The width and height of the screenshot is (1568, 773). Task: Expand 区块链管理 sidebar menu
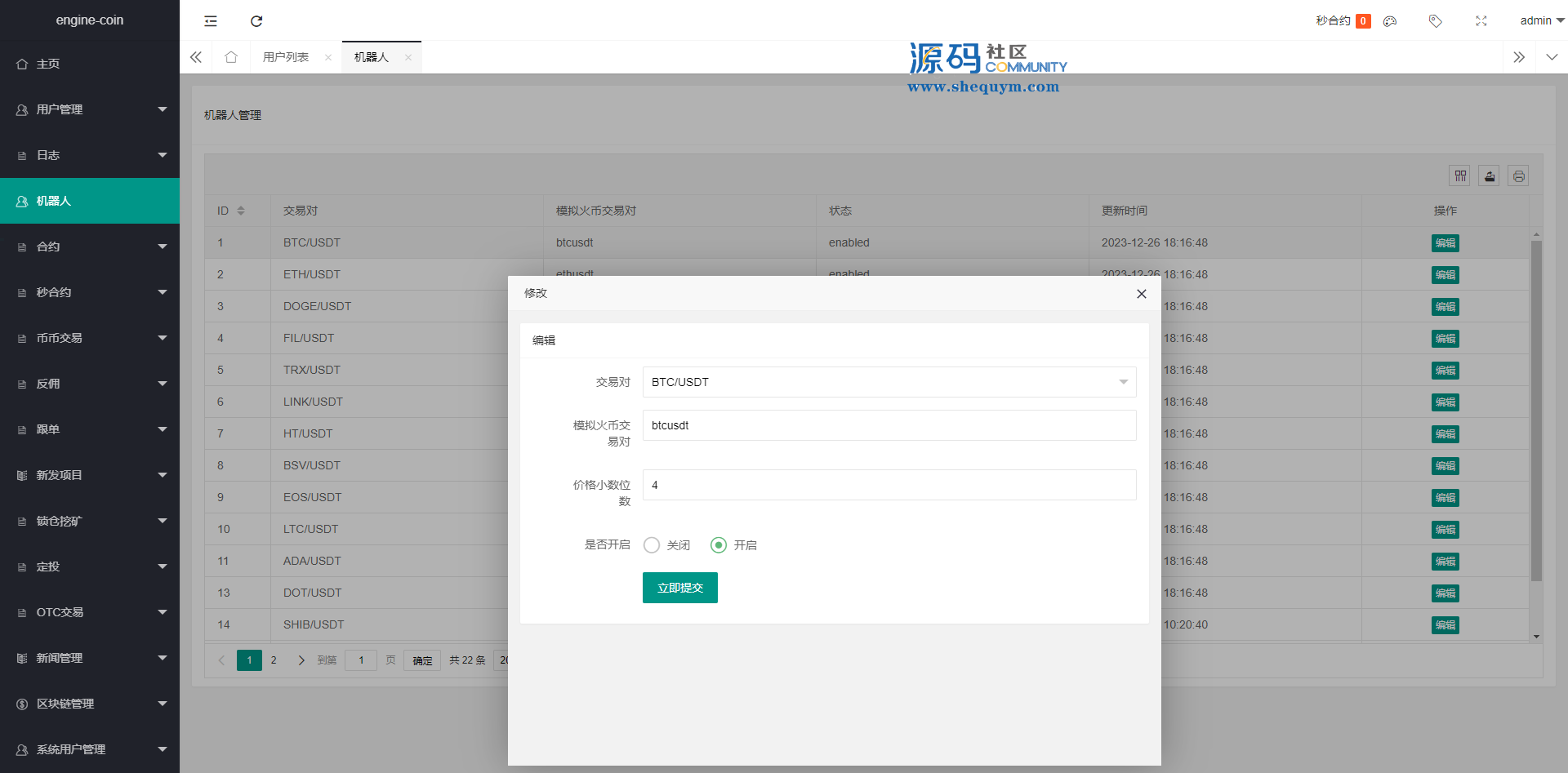click(x=90, y=704)
